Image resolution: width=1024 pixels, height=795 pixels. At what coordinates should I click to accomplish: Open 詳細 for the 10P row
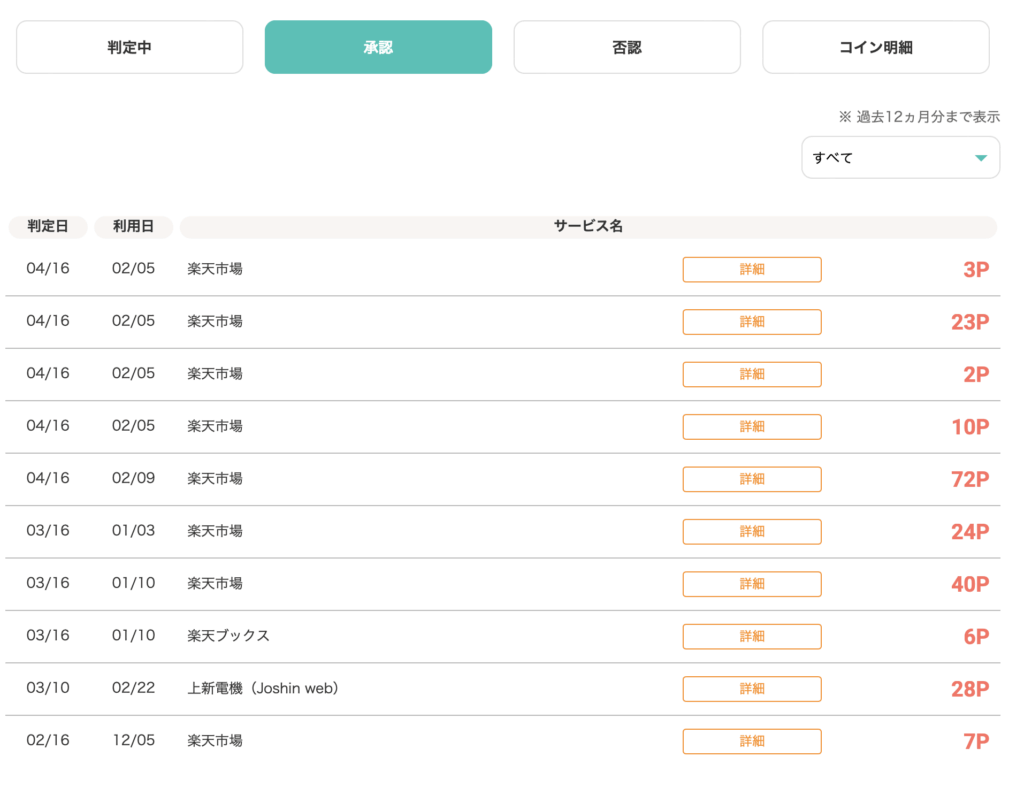coord(751,427)
